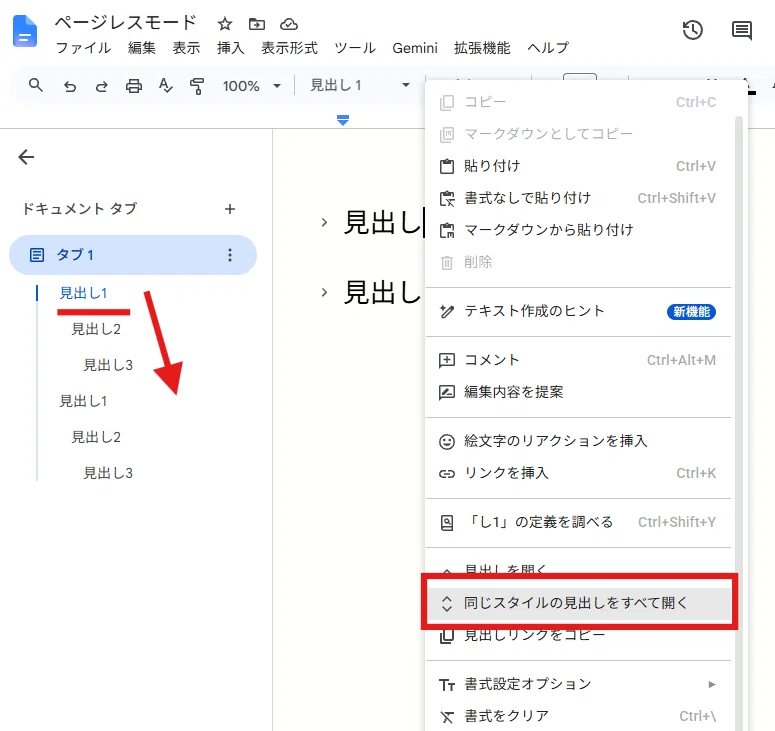Choose 絵文字のリアクションを挿入
The width and height of the screenshot is (775, 731).
pyautogui.click(x=578, y=441)
